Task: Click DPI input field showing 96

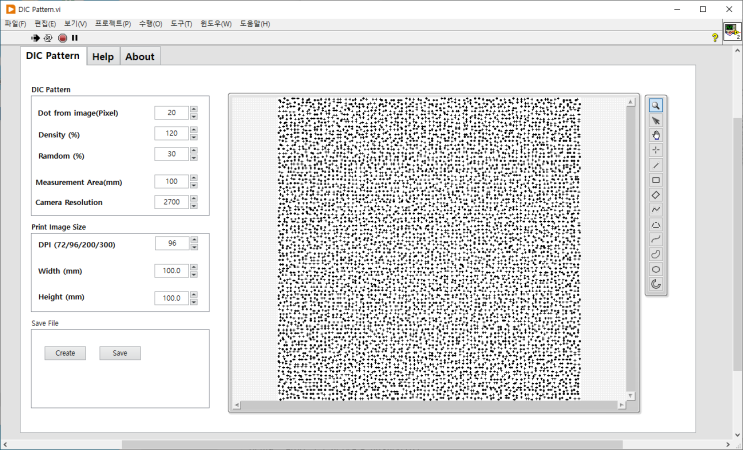Action: 172,243
